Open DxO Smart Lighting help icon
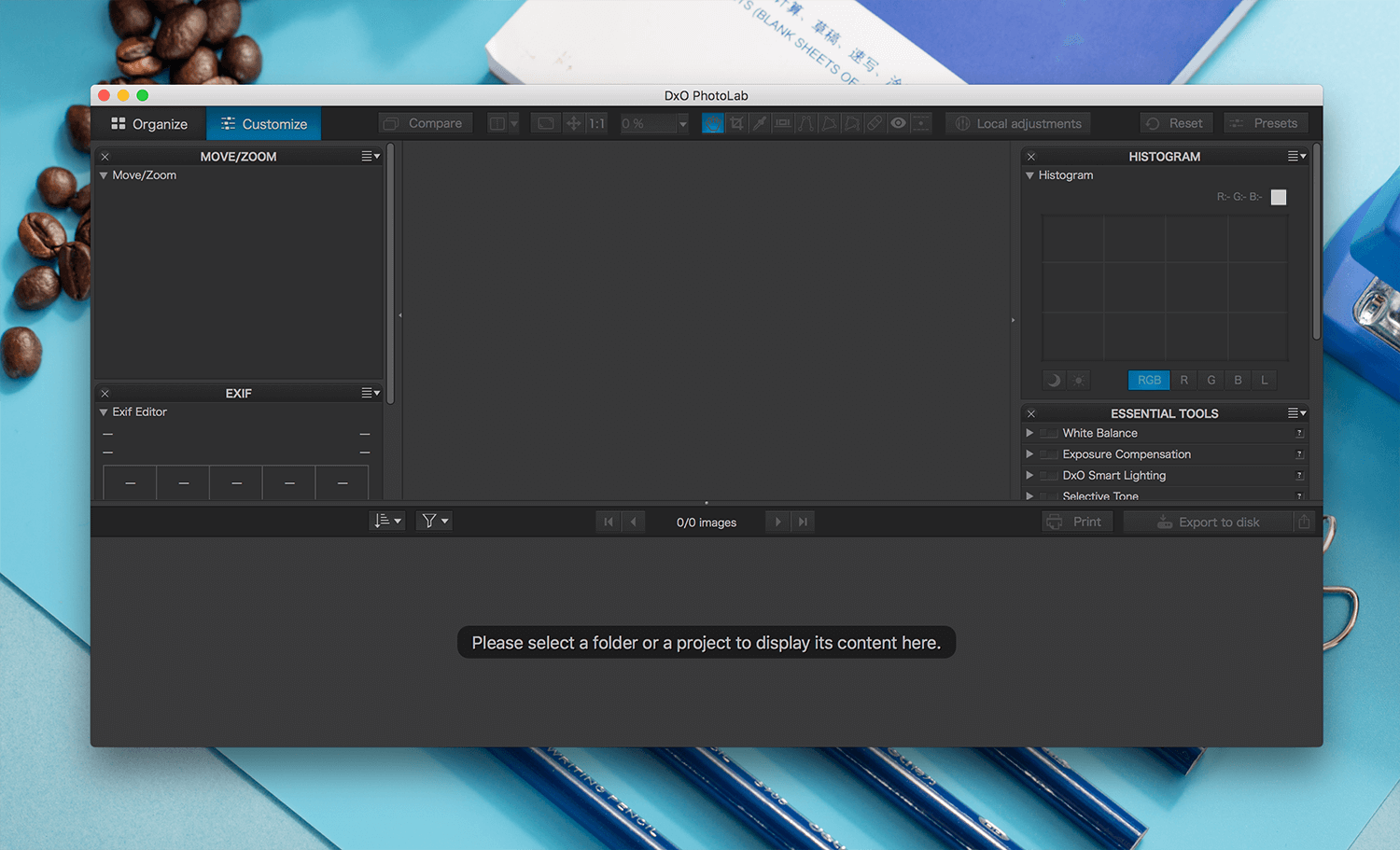This screenshot has width=1400, height=850. click(1299, 476)
